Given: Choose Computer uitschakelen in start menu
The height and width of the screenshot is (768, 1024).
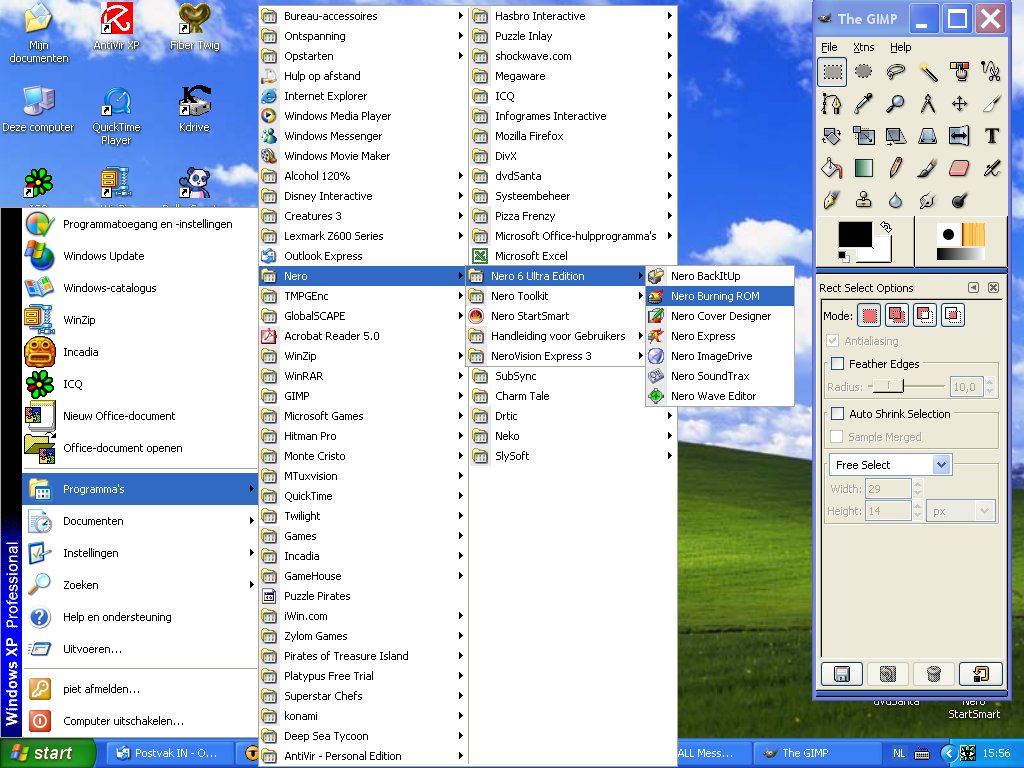Looking at the screenshot, I should pos(140,721).
